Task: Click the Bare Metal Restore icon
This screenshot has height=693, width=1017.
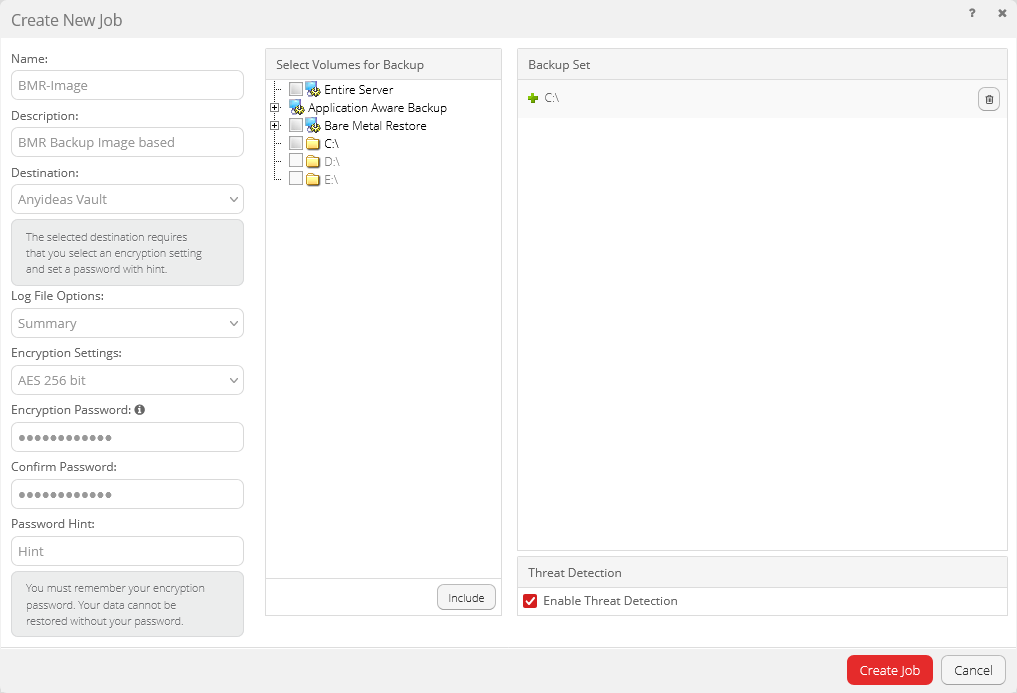Action: point(312,125)
